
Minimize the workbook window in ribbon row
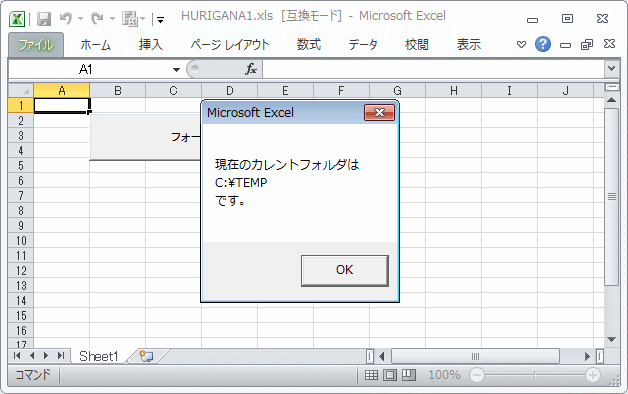565,45
